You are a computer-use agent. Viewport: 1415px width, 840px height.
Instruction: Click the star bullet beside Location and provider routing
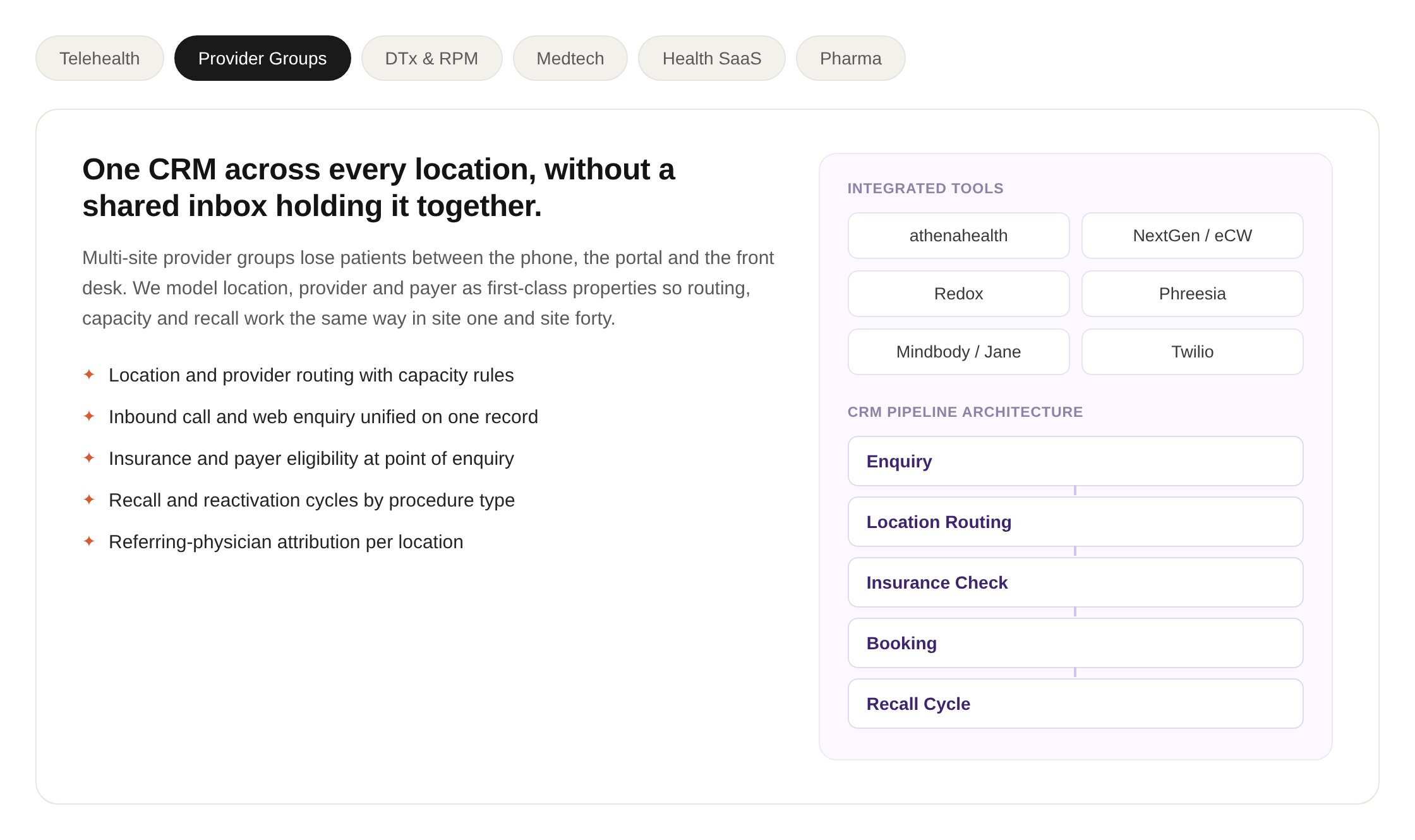pyautogui.click(x=89, y=375)
